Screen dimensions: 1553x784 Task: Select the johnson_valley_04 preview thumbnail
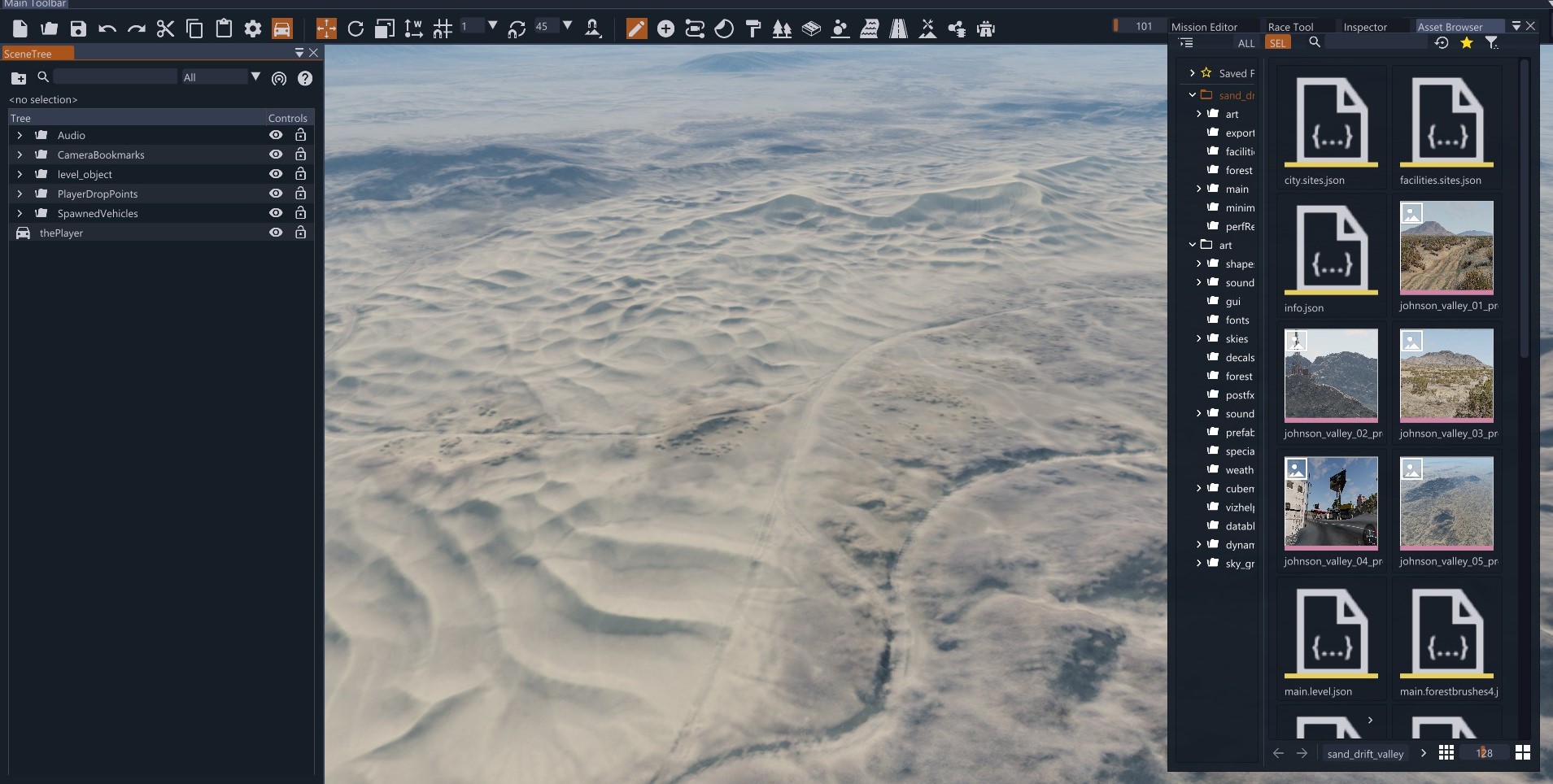(x=1331, y=503)
